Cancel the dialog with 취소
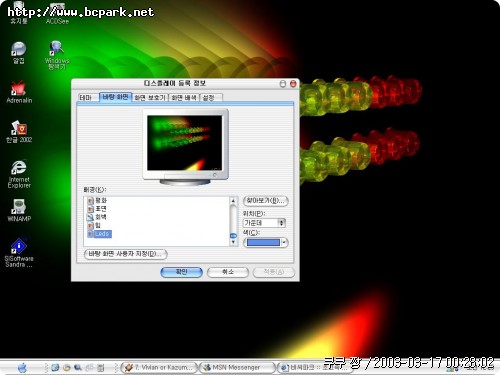 click(x=228, y=272)
